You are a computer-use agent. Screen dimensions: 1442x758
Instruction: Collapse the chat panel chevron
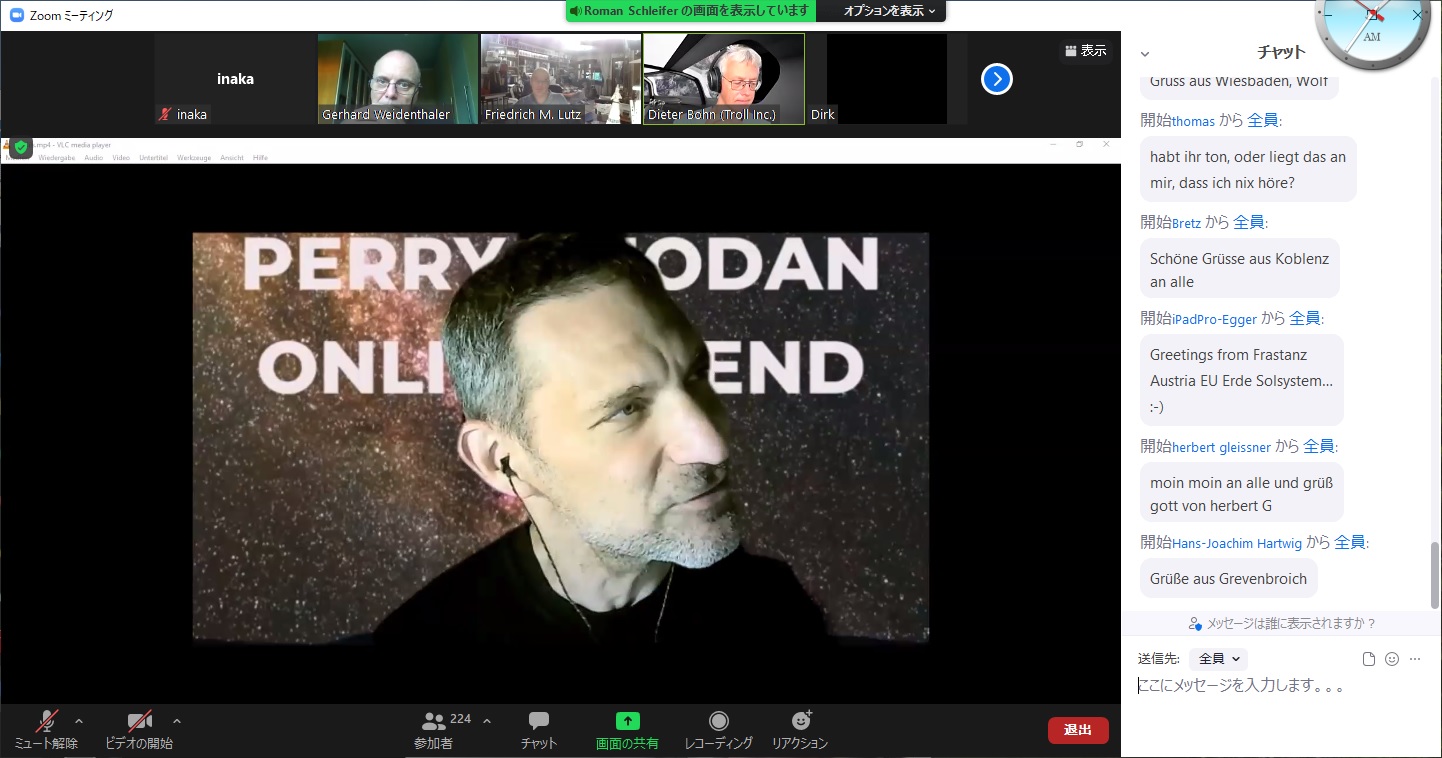[x=1145, y=54]
